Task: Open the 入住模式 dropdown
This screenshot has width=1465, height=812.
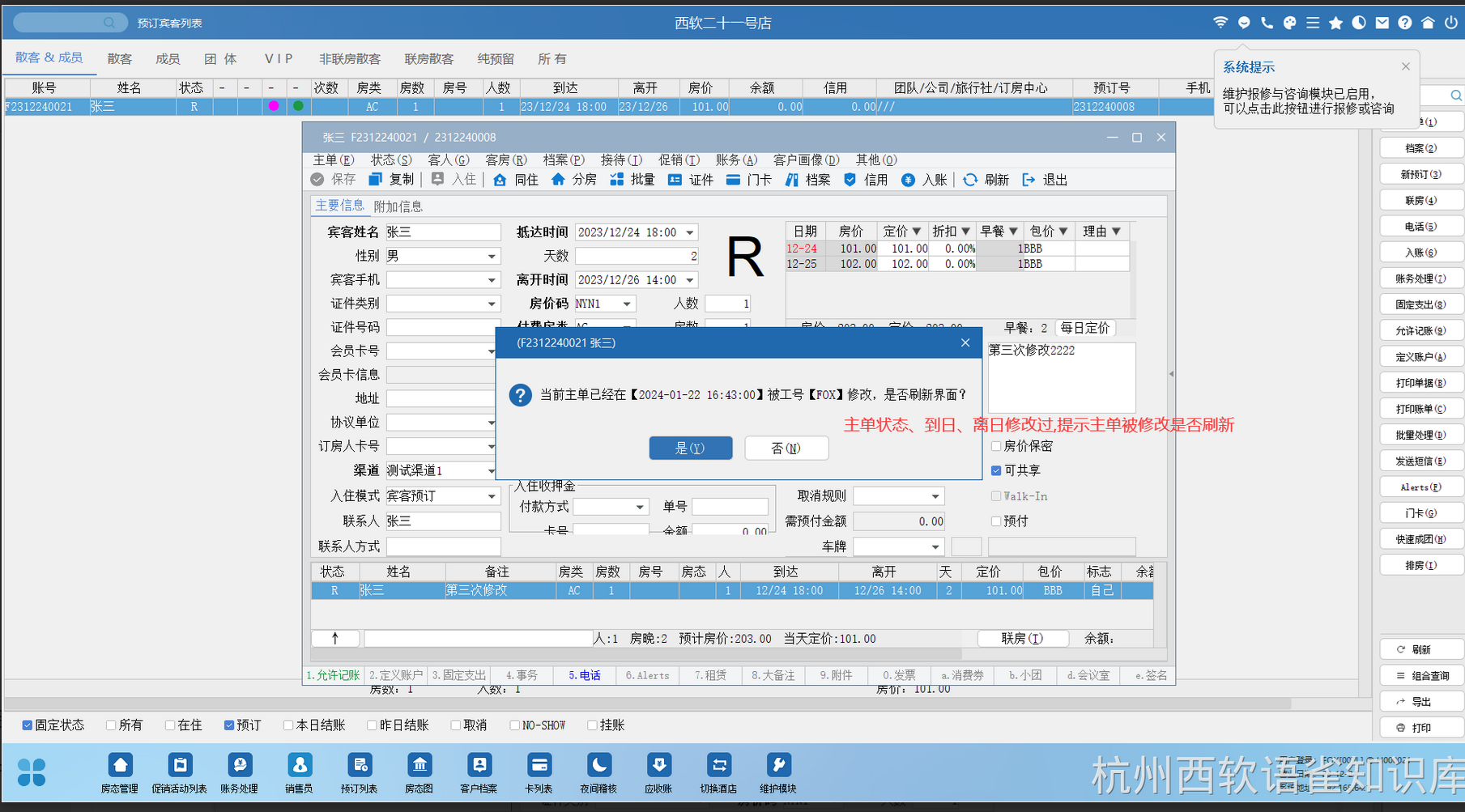Action: (492, 496)
